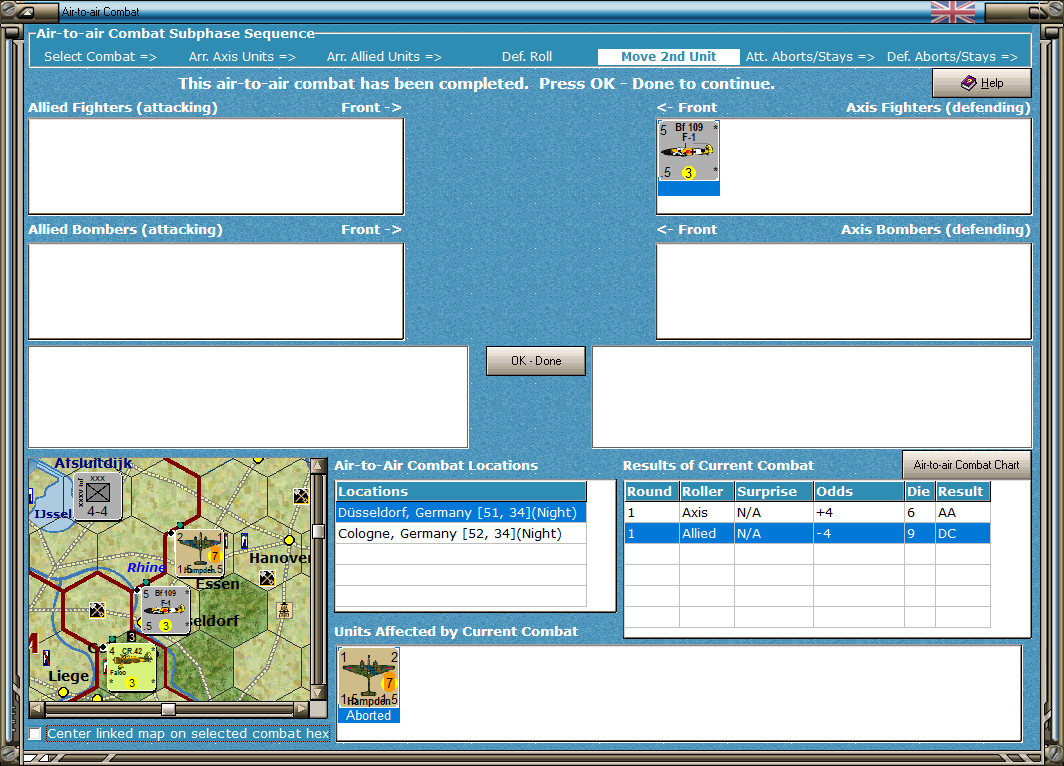Image resolution: width=1064 pixels, height=766 pixels.
Task: Click the Die column header
Action: coord(919,491)
